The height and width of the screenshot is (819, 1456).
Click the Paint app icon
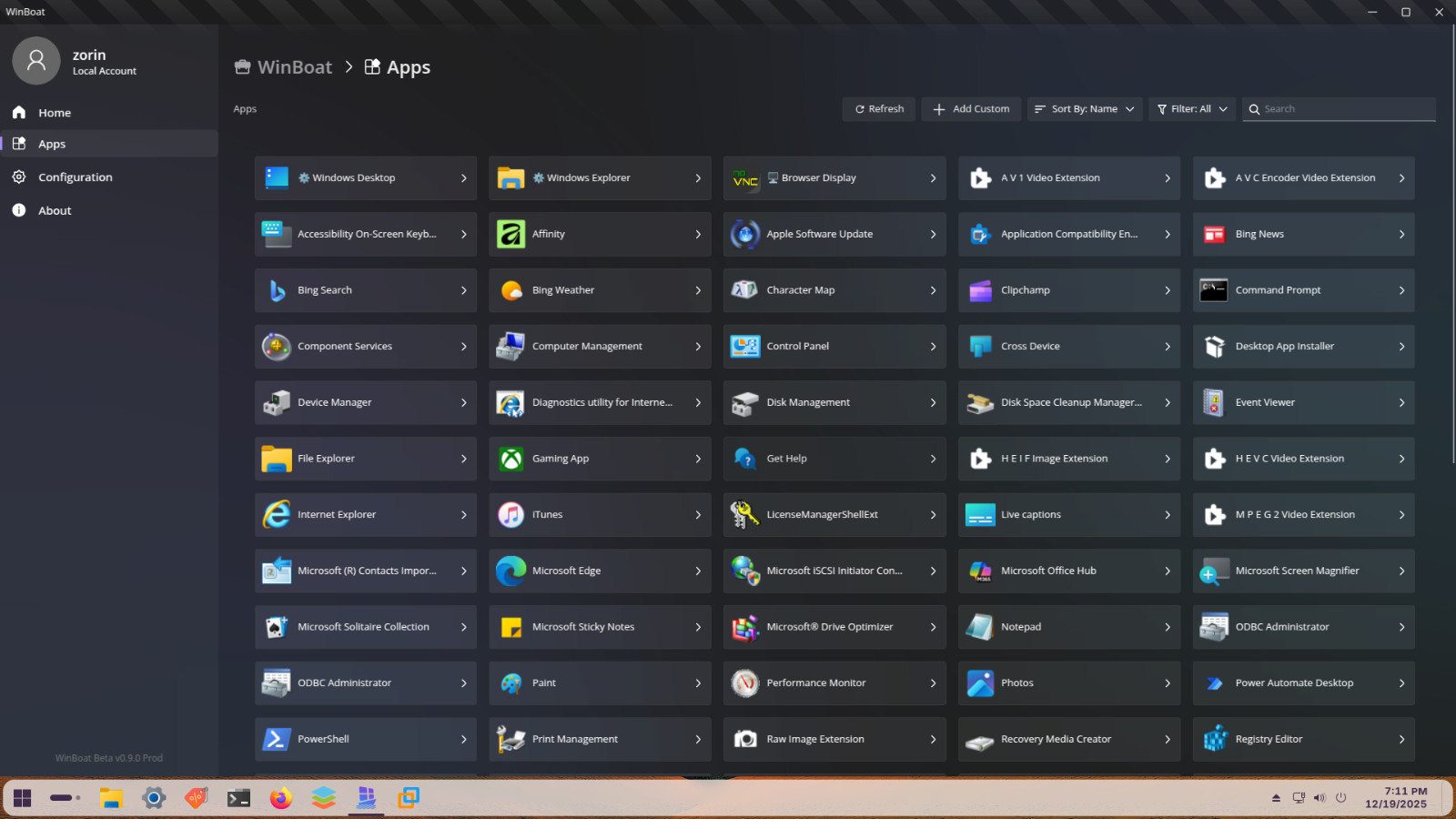coord(511,682)
